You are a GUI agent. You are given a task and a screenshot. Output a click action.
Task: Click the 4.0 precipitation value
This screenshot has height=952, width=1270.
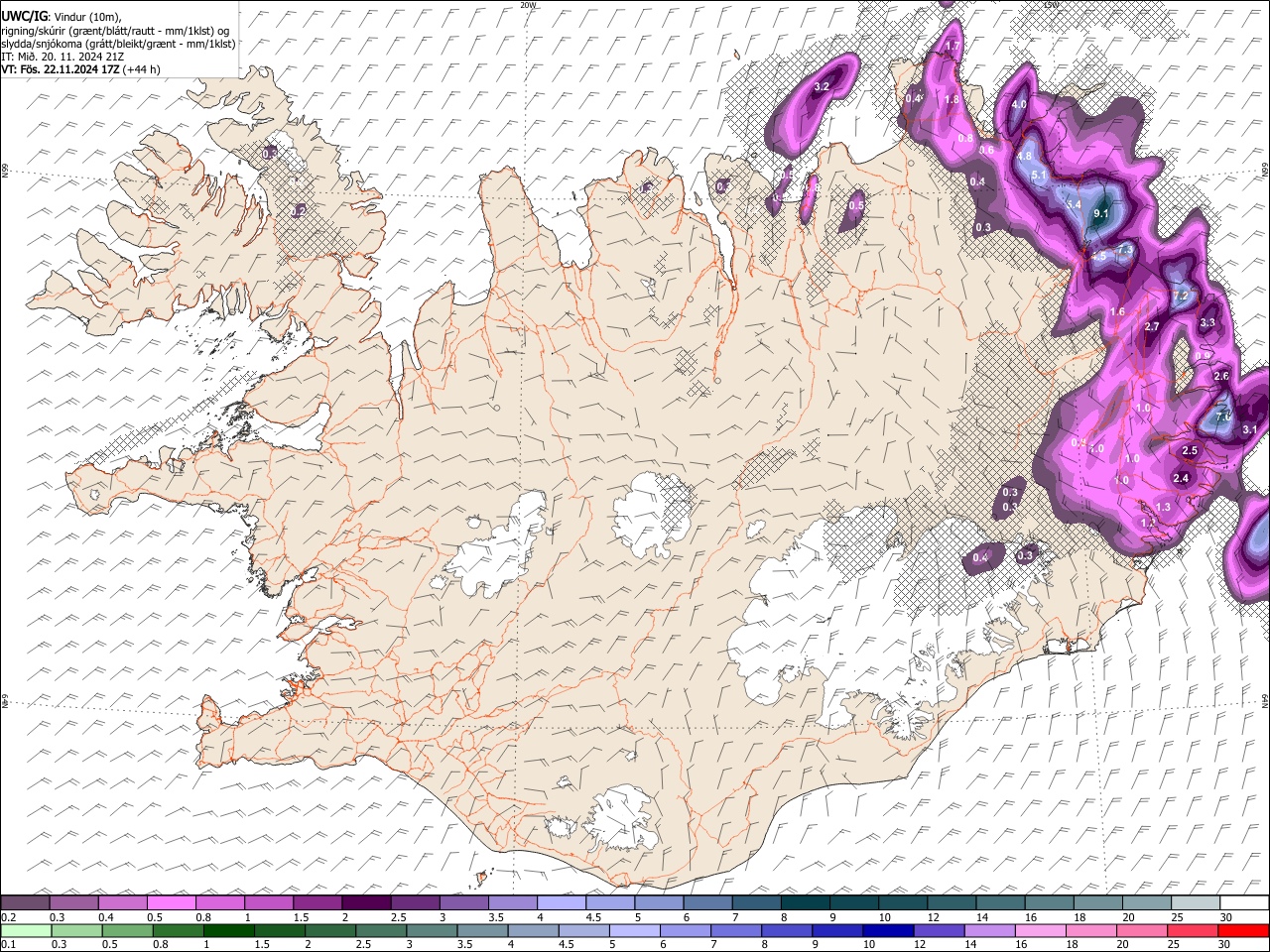point(1019,105)
